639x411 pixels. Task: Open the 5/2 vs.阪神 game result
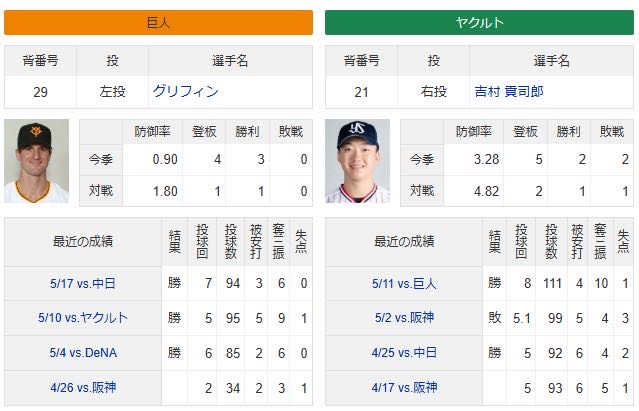click(404, 318)
